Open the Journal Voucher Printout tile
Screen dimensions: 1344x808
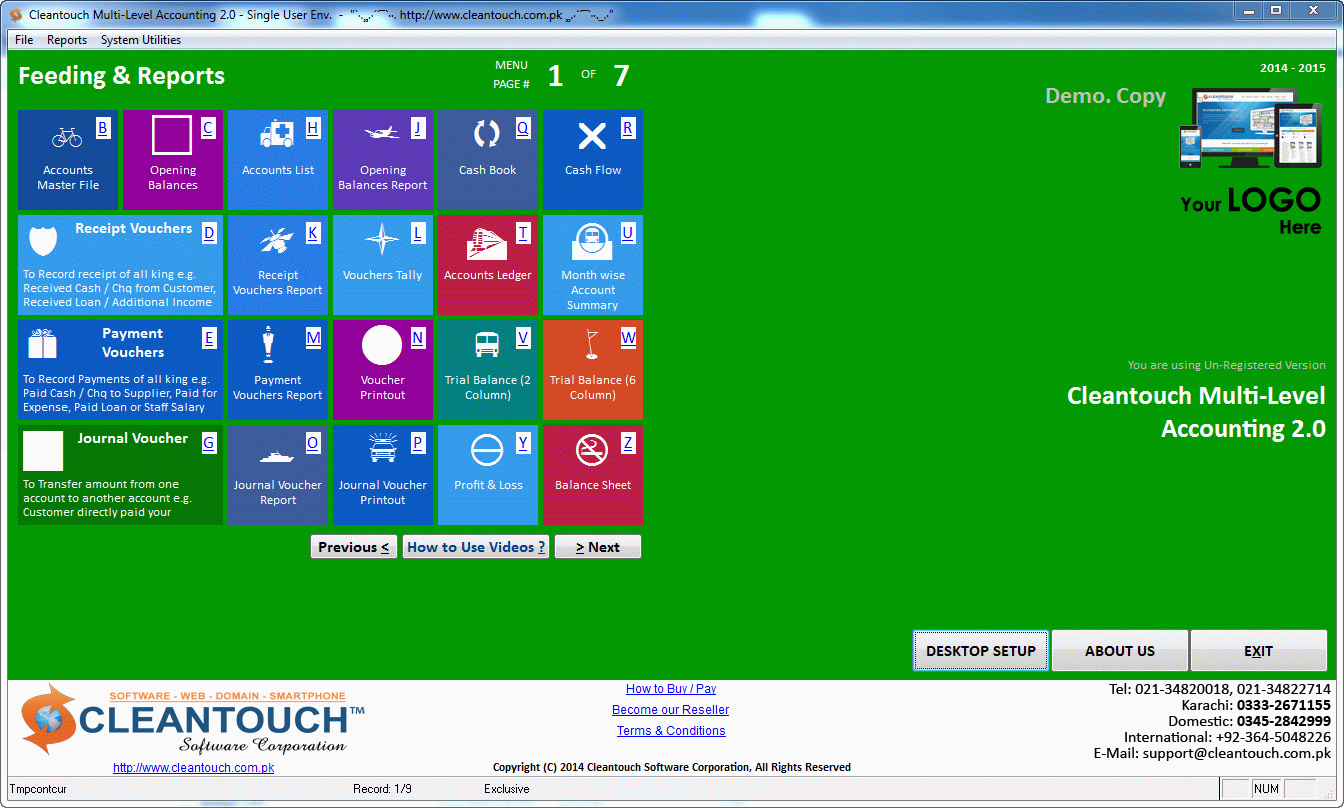click(x=383, y=475)
